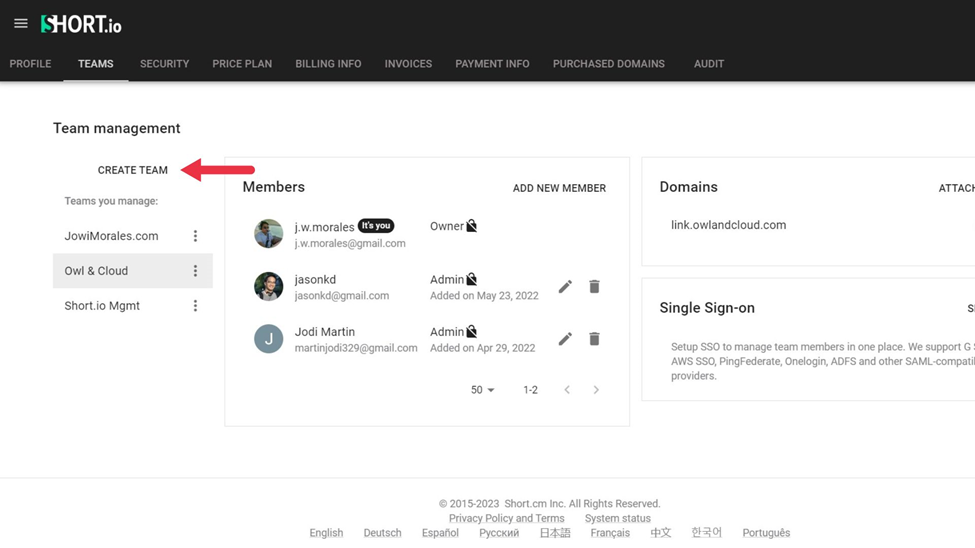View the Purchased Domains tab
This screenshot has height=548, width=975.
(609, 63)
